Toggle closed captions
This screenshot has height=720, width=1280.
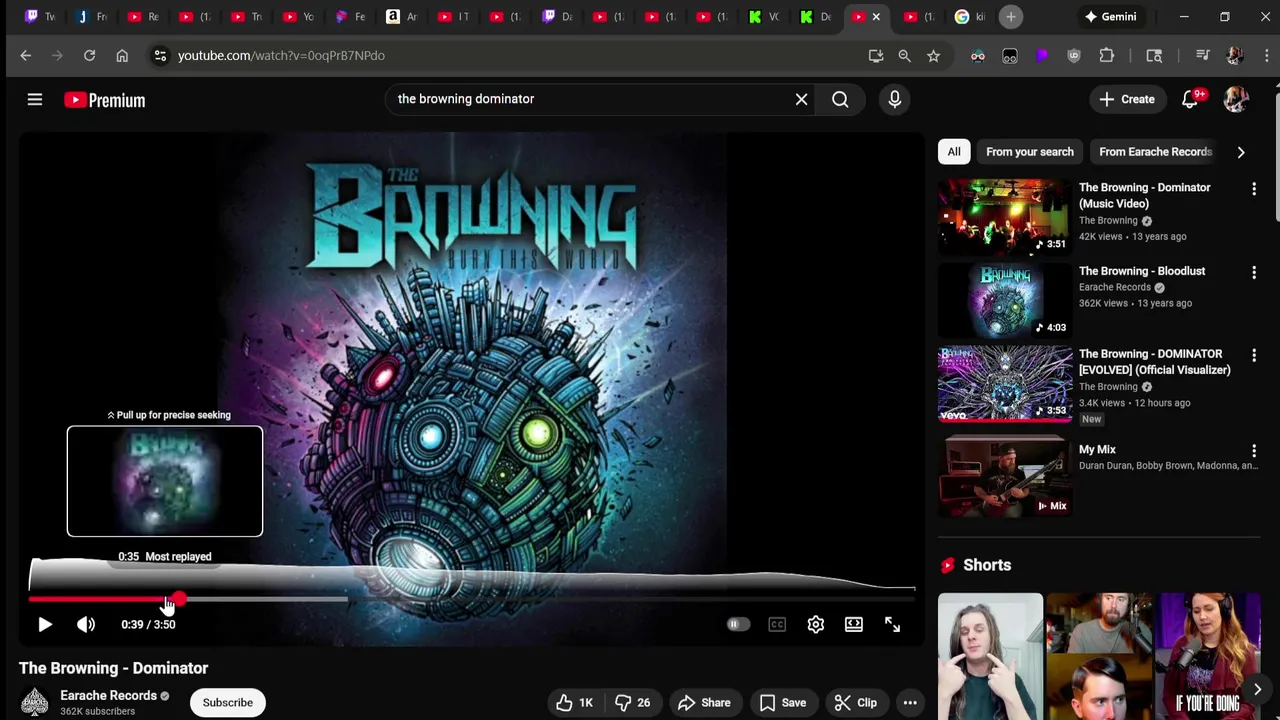777,624
